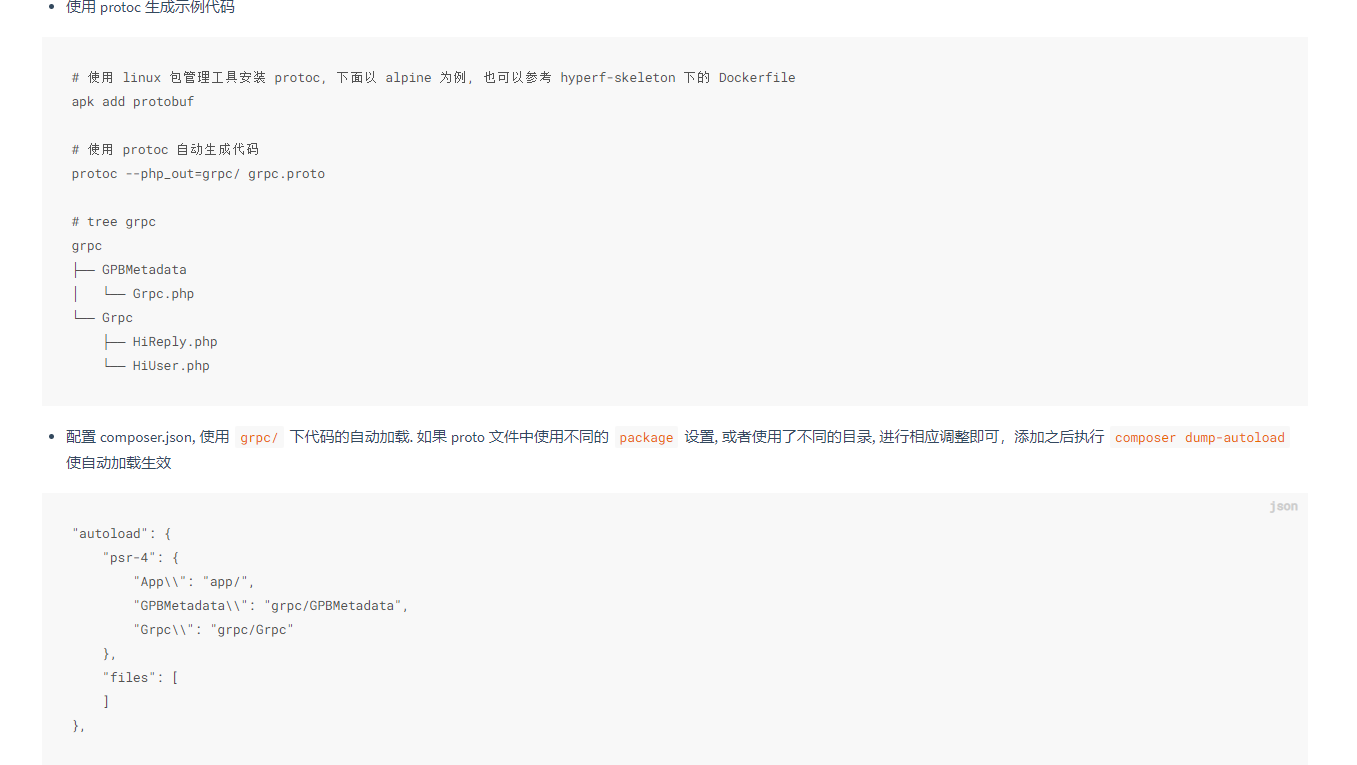Click the text '配置 composer.json, 使用'
Screen dimensions: 1357x765
click(148, 437)
